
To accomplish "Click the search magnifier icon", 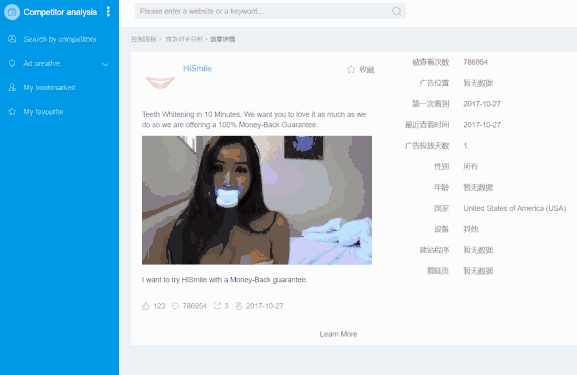I will 396,11.
